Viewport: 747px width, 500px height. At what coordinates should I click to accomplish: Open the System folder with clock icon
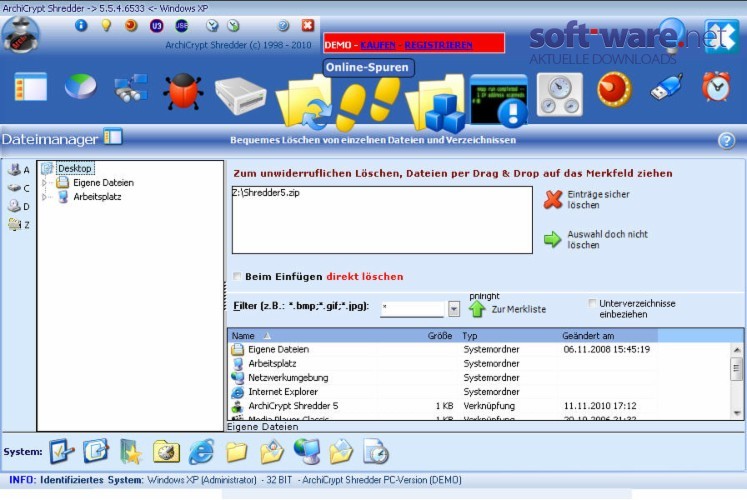(166, 451)
